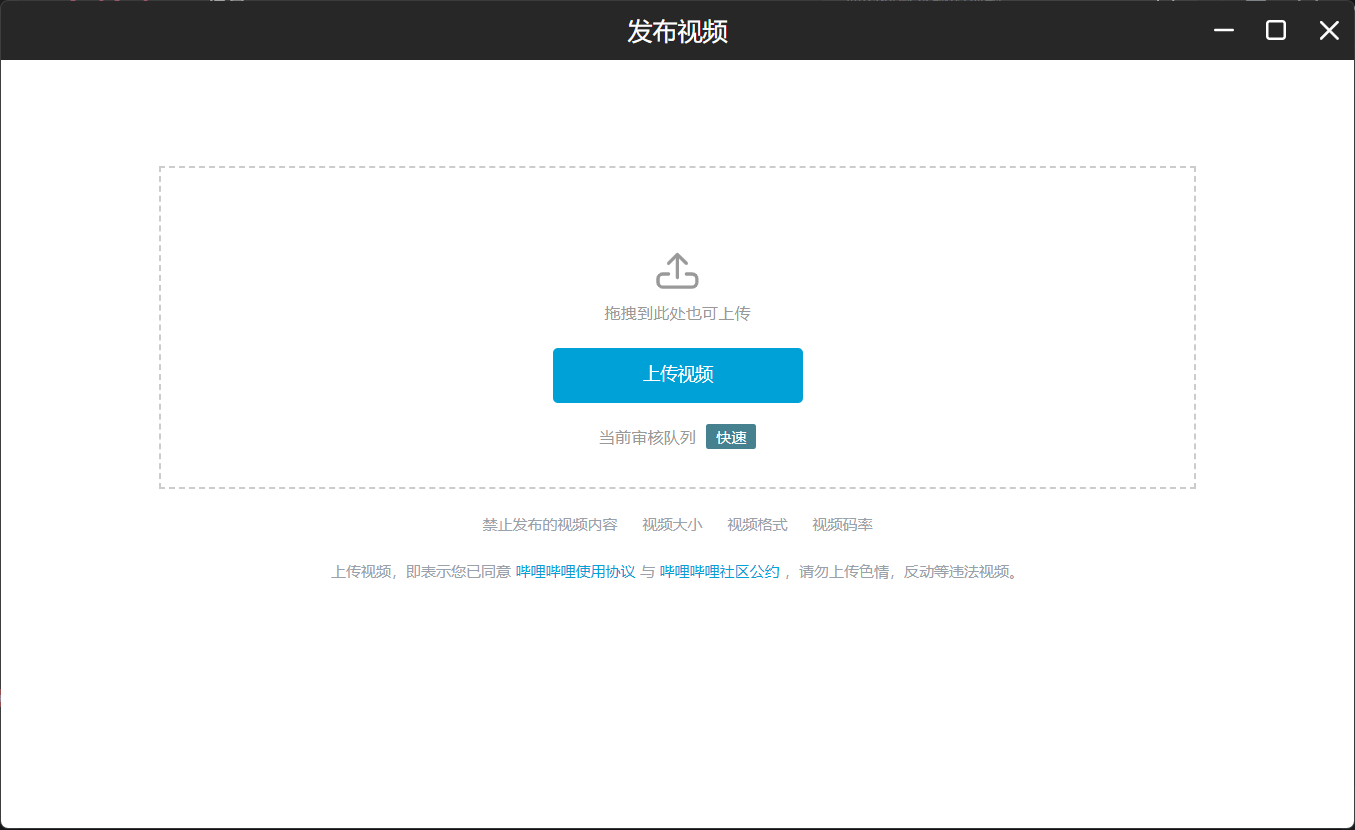1355x830 pixels.
Task: Minimize the 发布视频 window
Action: (1223, 30)
